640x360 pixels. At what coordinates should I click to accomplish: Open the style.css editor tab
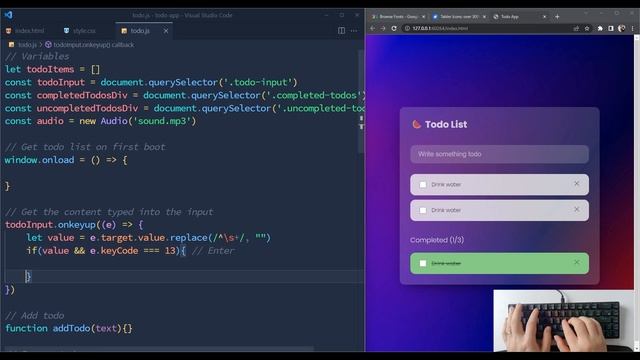80,31
